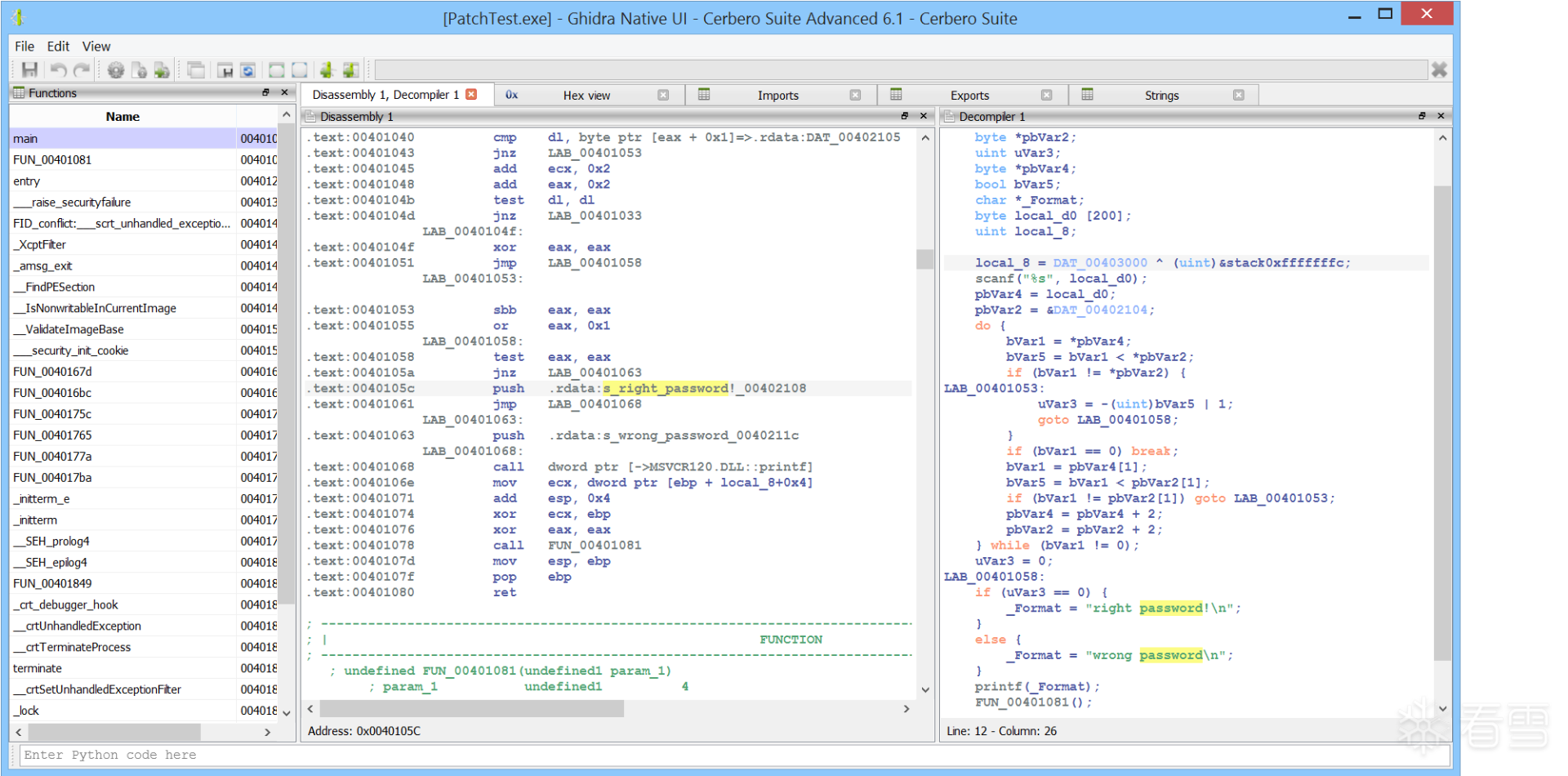The height and width of the screenshot is (776, 1568).
Task: Open settings via the gear toolbar icon
Action: tap(116, 70)
